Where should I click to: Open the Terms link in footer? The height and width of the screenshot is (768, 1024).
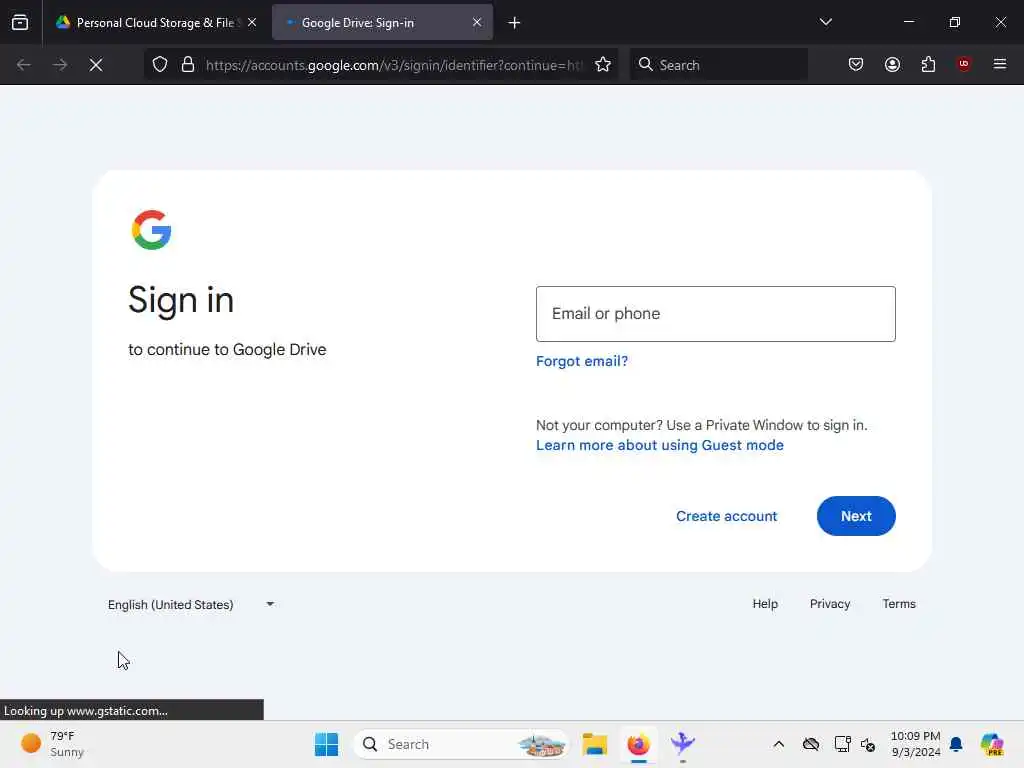click(x=899, y=604)
